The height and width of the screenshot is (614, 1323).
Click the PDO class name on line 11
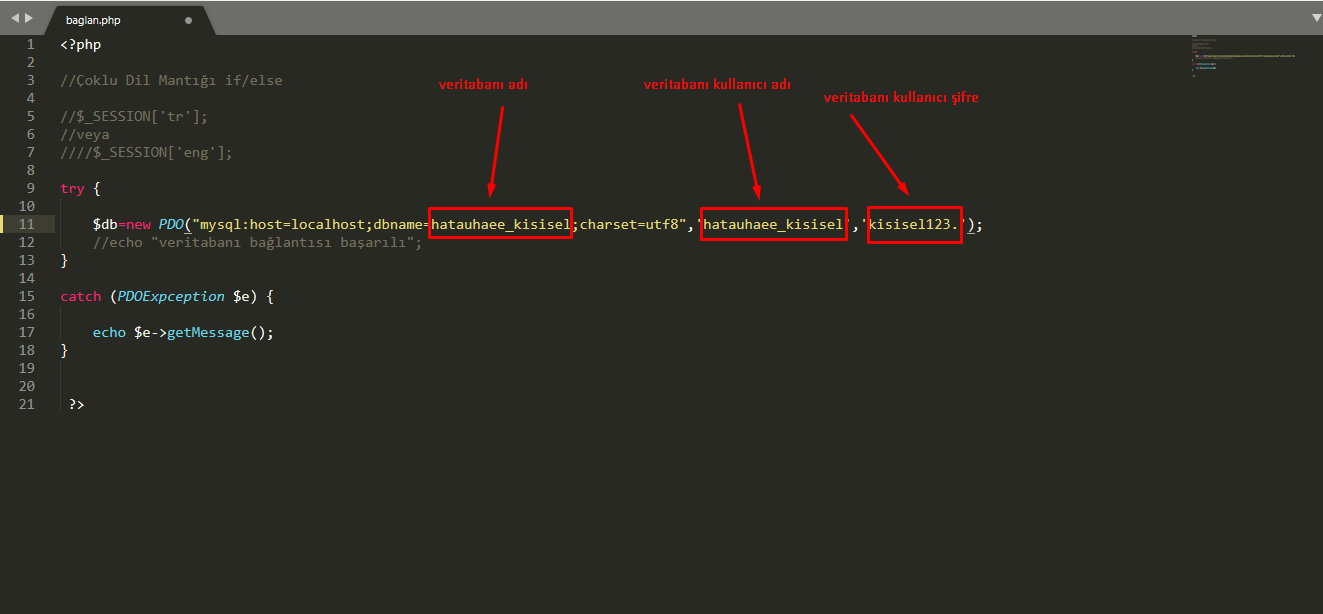coord(171,225)
